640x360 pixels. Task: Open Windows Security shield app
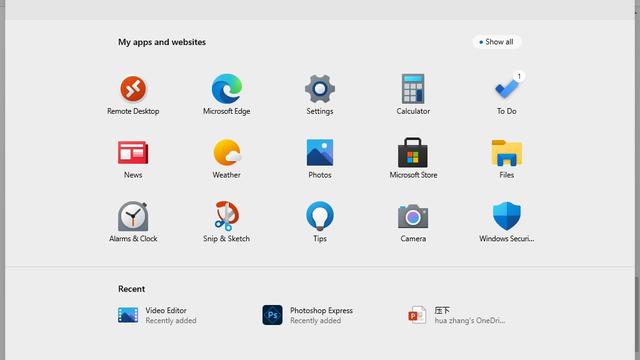point(507,222)
